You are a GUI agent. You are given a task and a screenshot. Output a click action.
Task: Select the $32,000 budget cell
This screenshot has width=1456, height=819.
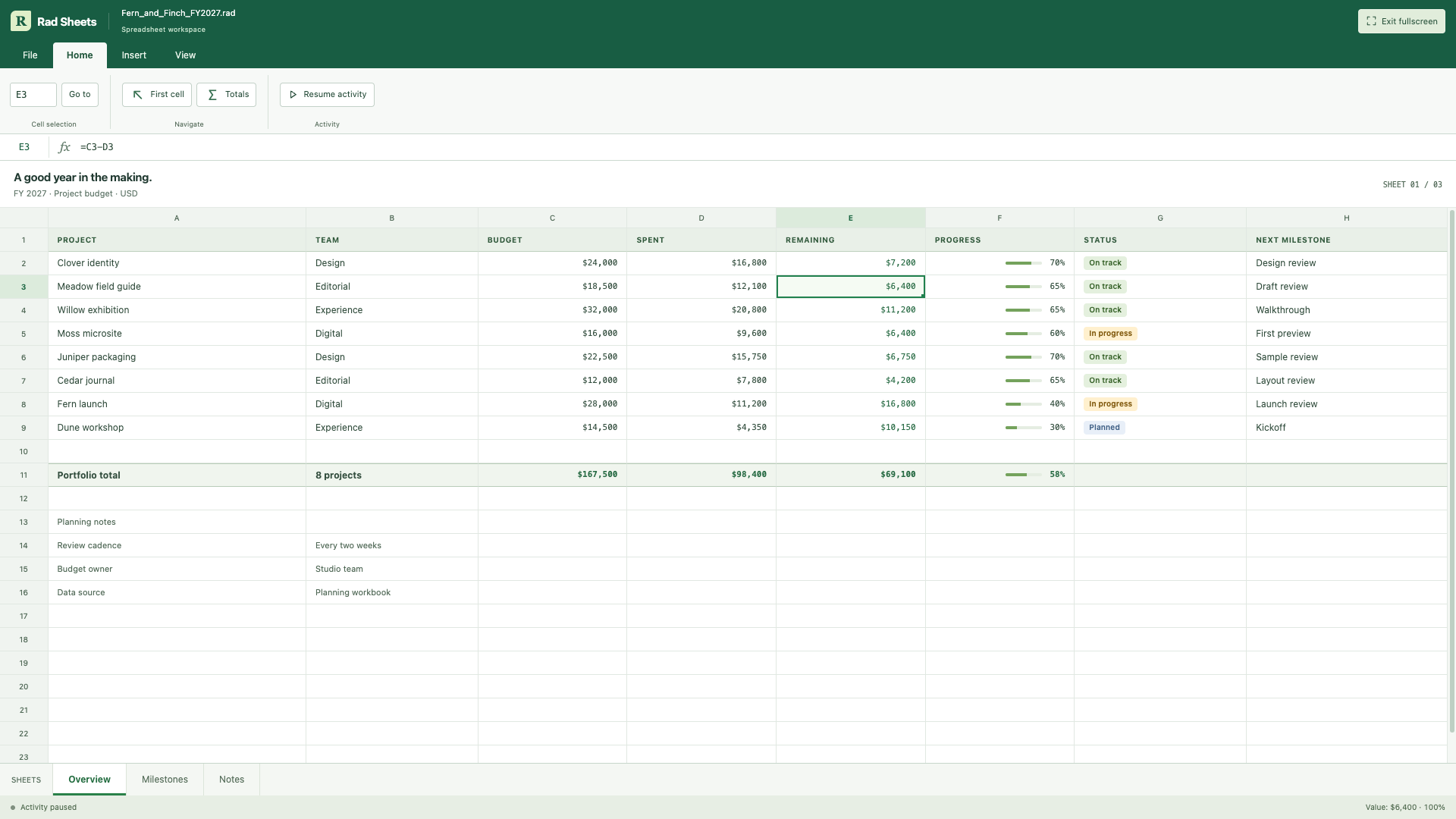pyautogui.click(x=552, y=310)
